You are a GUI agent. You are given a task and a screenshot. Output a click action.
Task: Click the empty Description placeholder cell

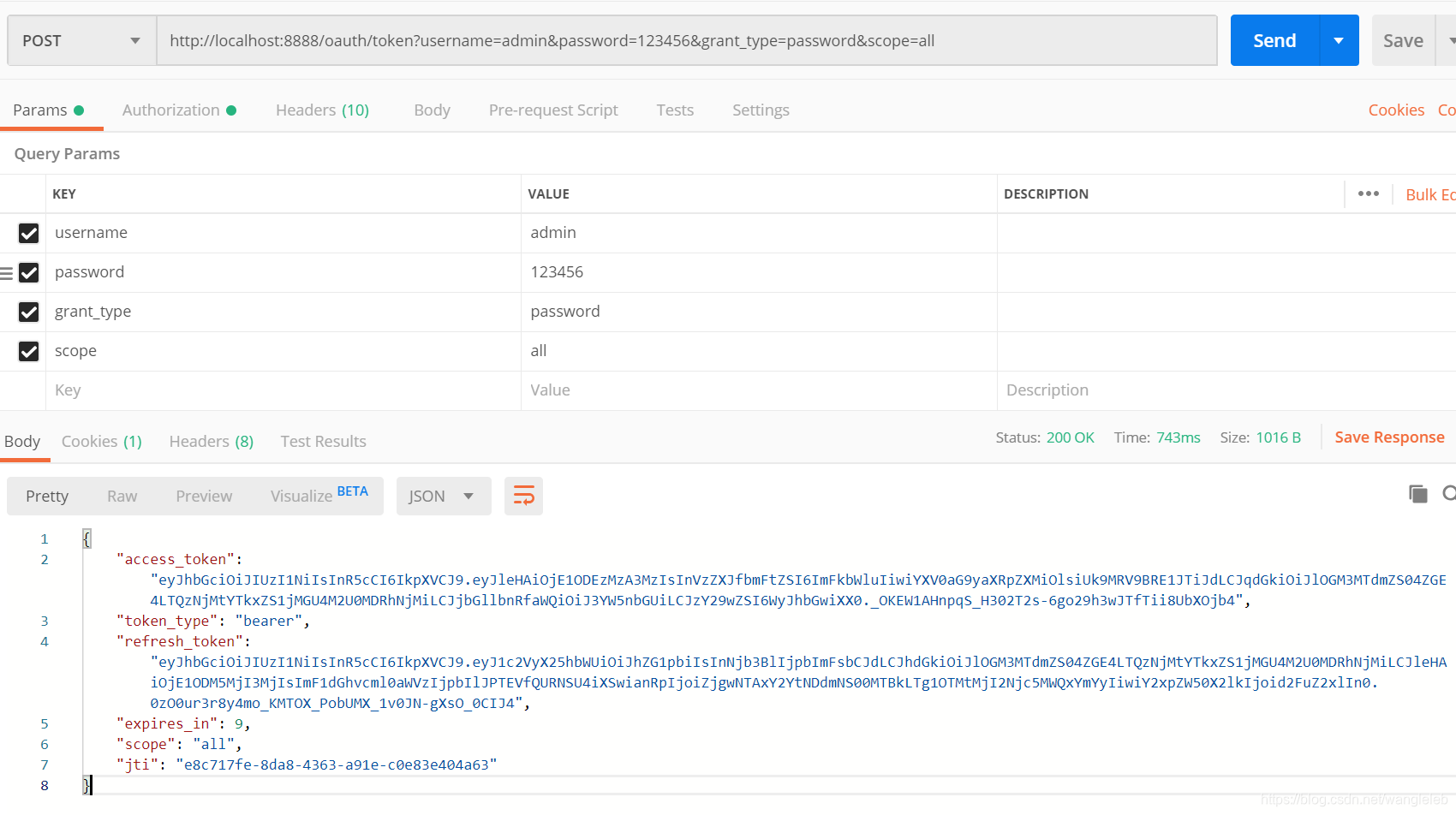(x=1226, y=390)
